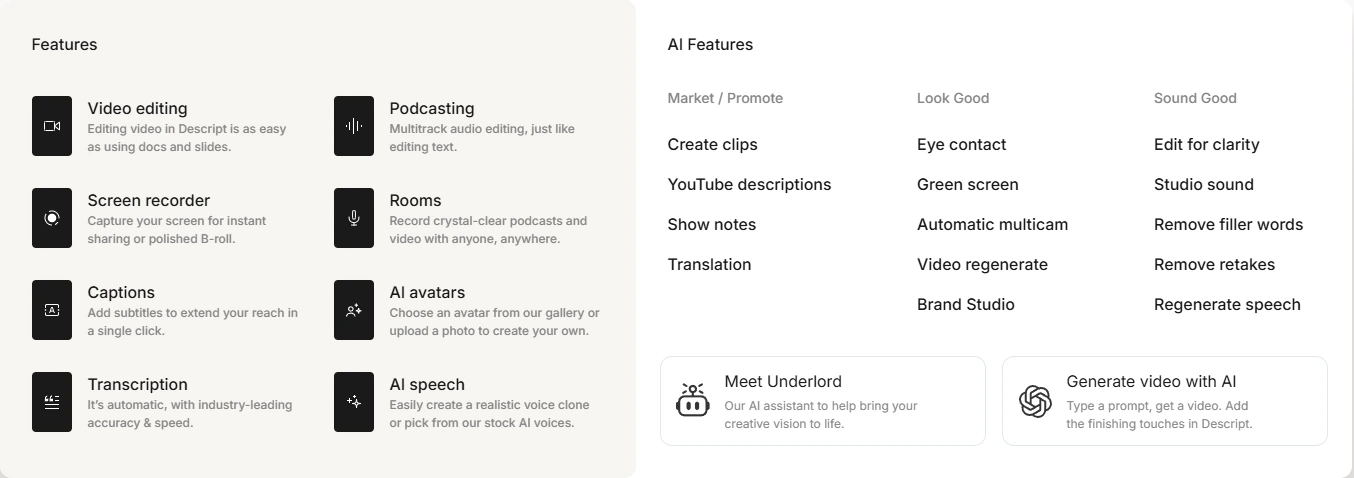Select the Screen recorder icon
Viewport: 1354px width, 478px height.
tap(52, 218)
